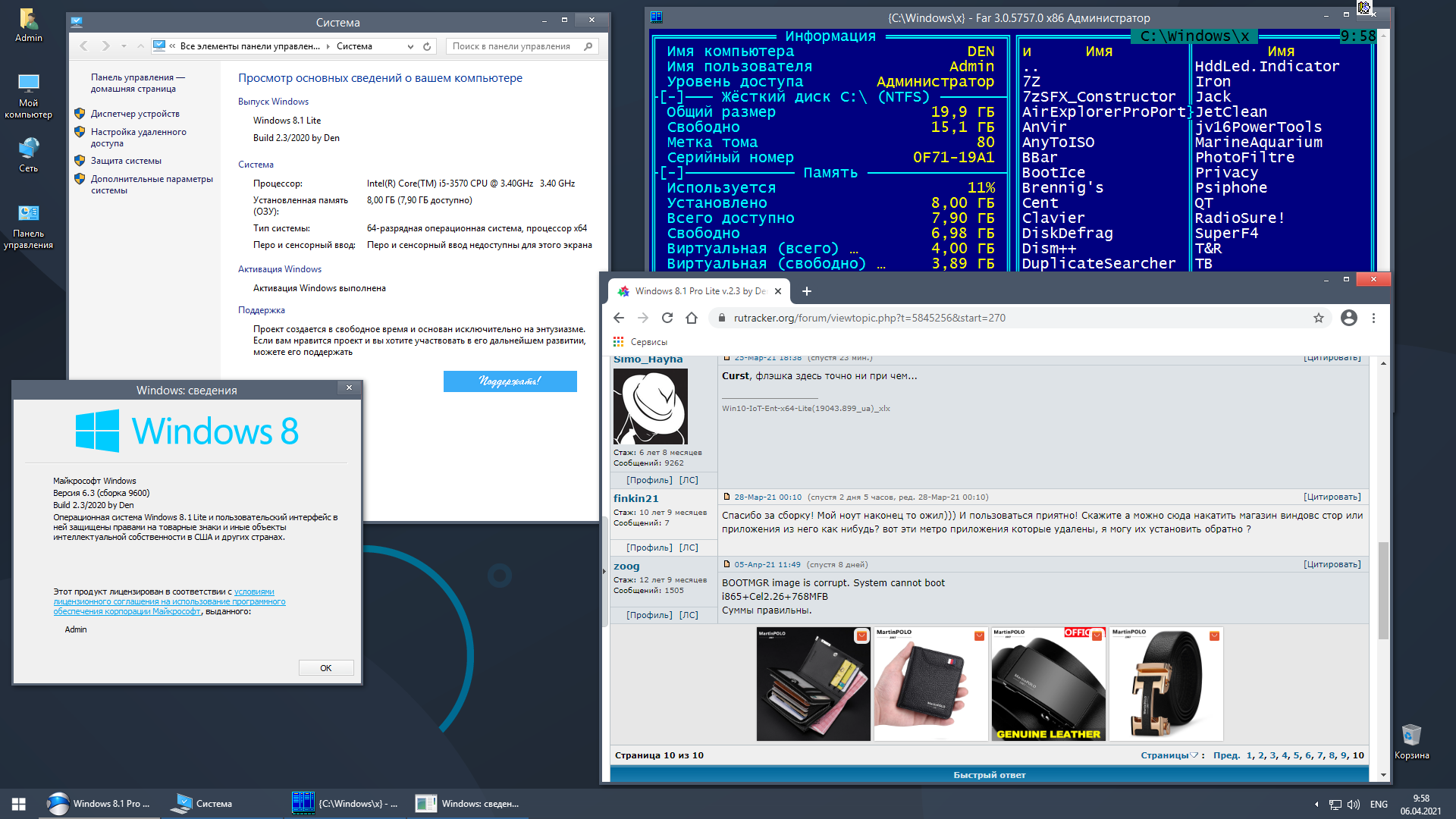
Task: Click the control panel search field
Action: [516, 46]
